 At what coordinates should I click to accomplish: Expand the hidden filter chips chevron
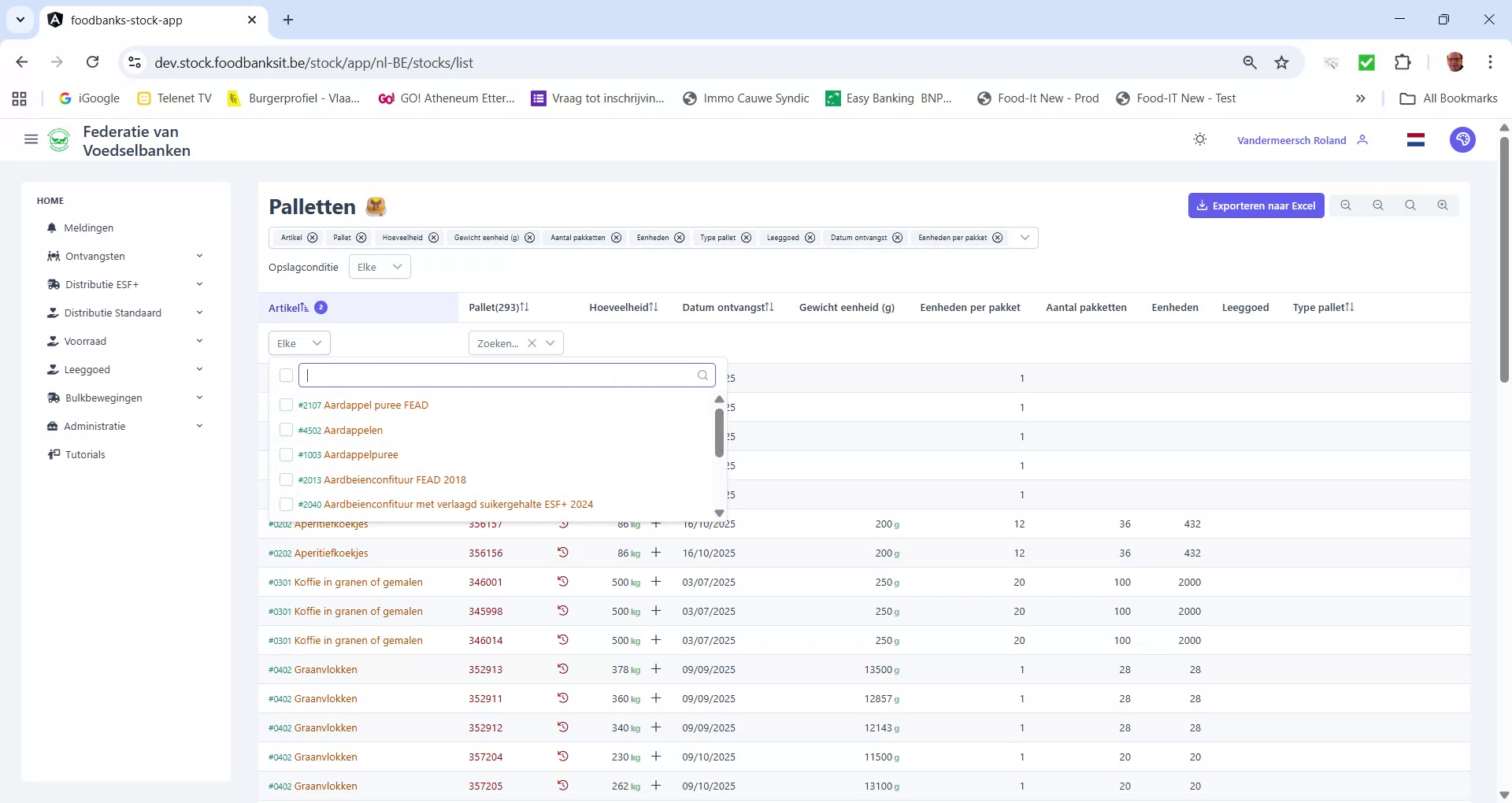(x=1025, y=237)
